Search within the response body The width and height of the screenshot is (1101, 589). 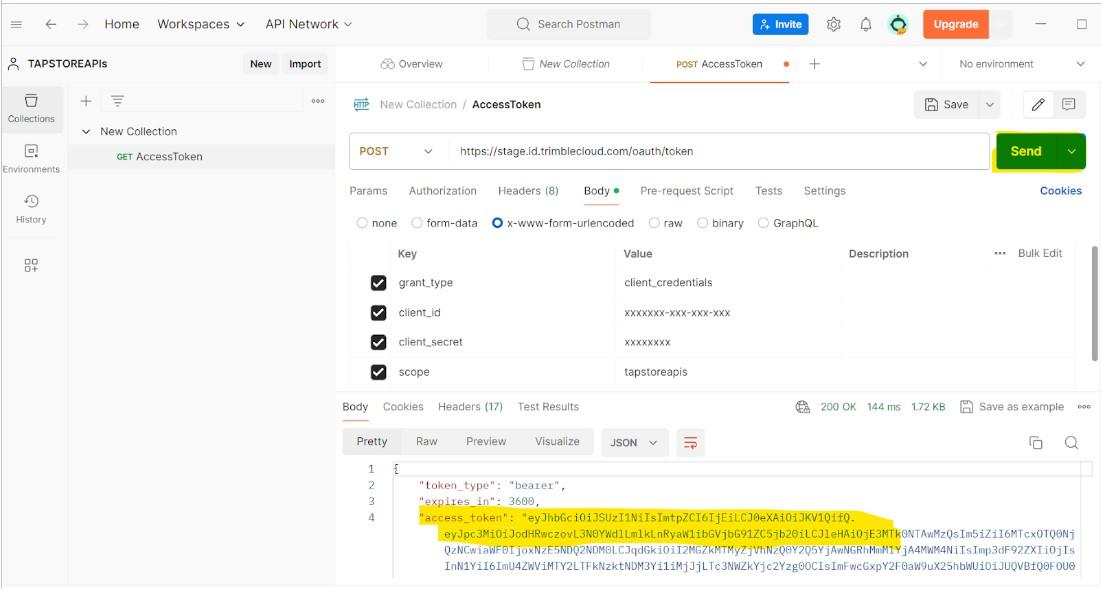pyautogui.click(x=1071, y=442)
